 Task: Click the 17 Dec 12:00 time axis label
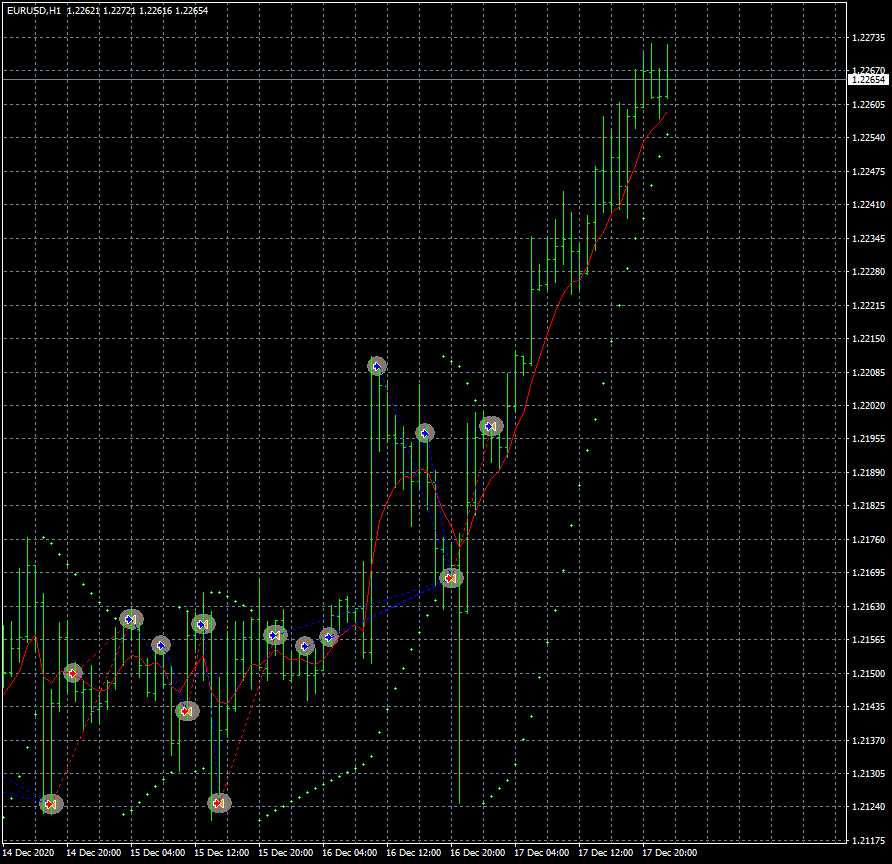coord(605,853)
